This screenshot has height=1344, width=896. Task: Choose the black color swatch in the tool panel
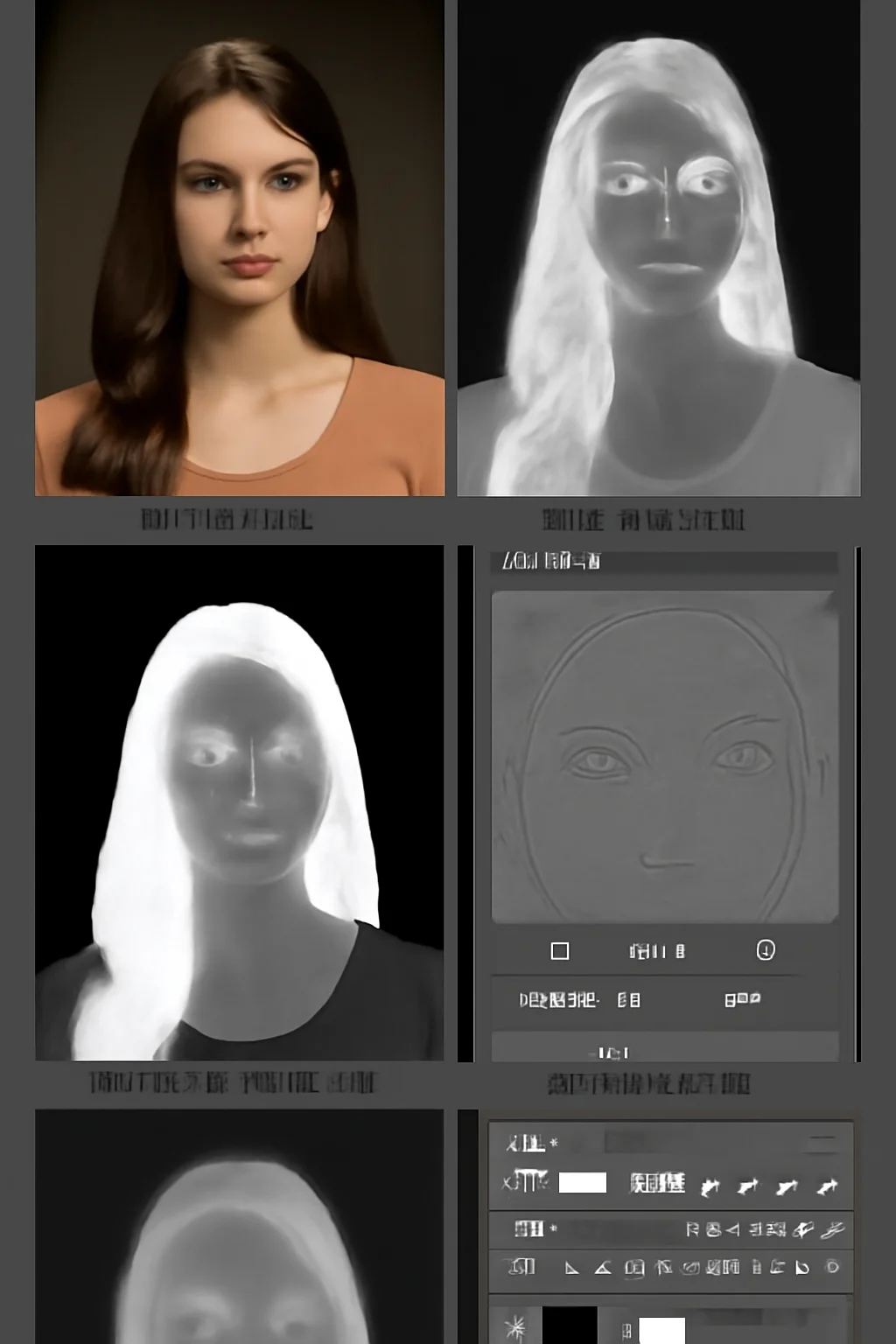570,1326
